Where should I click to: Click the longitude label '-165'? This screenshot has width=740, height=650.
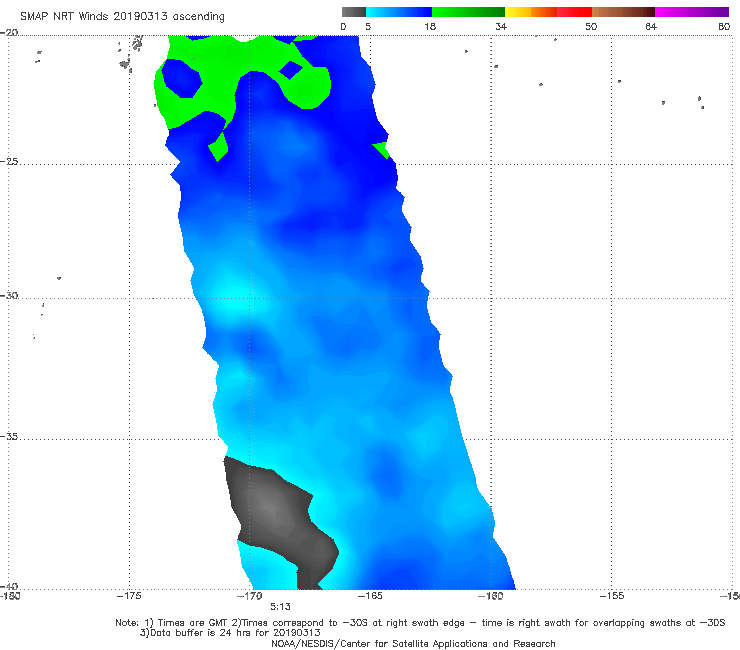click(370, 596)
